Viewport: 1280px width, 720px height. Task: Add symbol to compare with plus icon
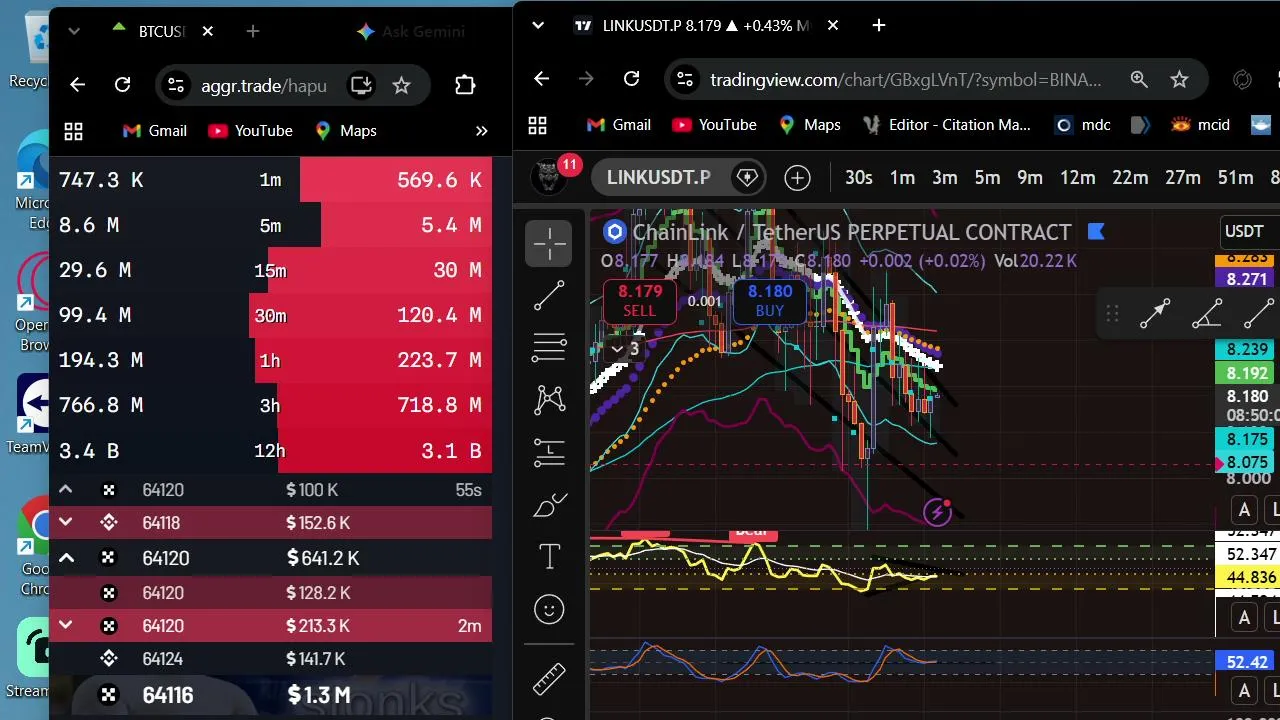click(797, 178)
